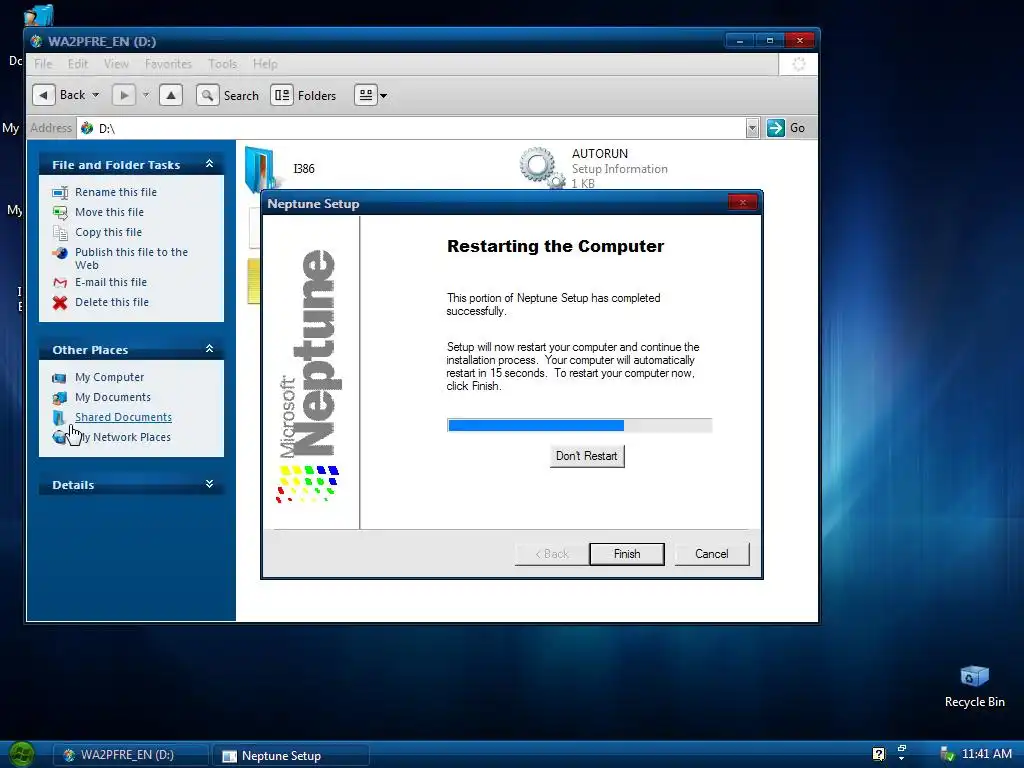Image resolution: width=1024 pixels, height=768 pixels.
Task: Click the help question mark tray icon
Action: click(x=878, y=754)
